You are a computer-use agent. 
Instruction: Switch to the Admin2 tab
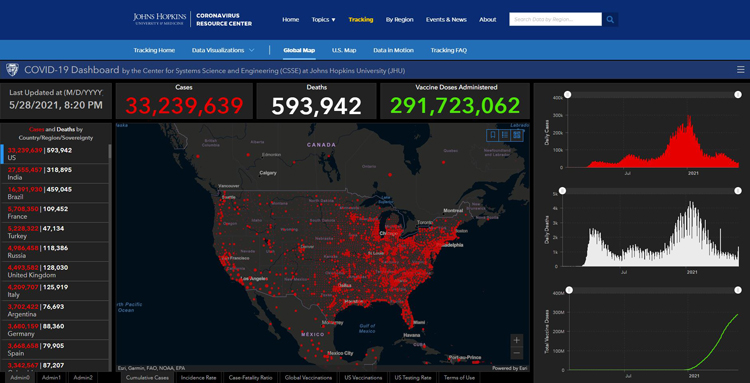coord(83,378)
